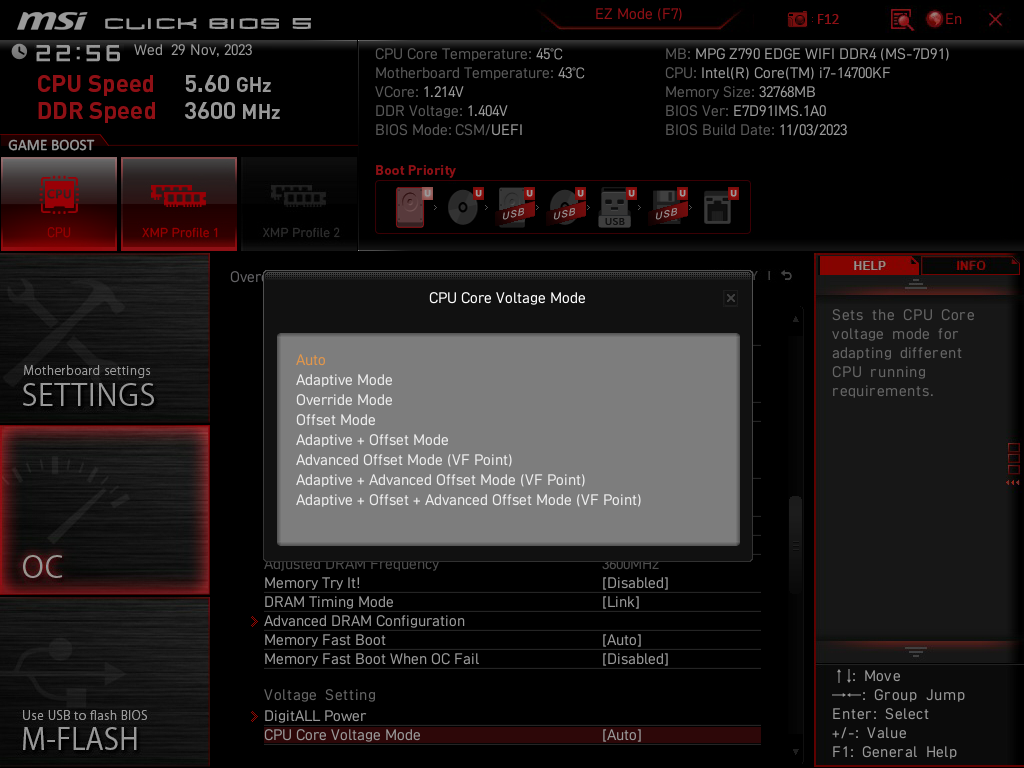Click the scroll-down arrow of settings list
Screen dimensions: 1024x768
click(x=795, y=752)
